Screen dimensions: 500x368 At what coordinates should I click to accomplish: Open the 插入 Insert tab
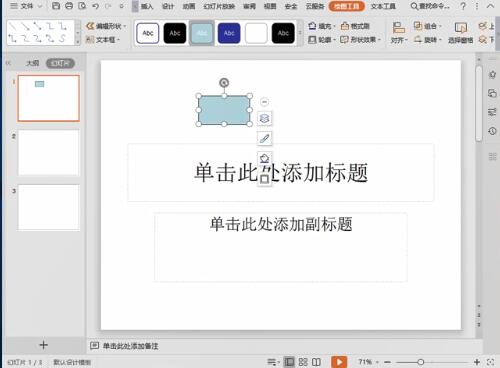click(147, 6)
